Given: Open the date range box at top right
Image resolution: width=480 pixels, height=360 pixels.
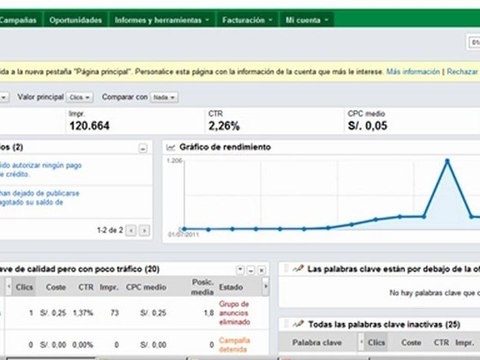Looking at the screenshot, I should tap(473, 42).
